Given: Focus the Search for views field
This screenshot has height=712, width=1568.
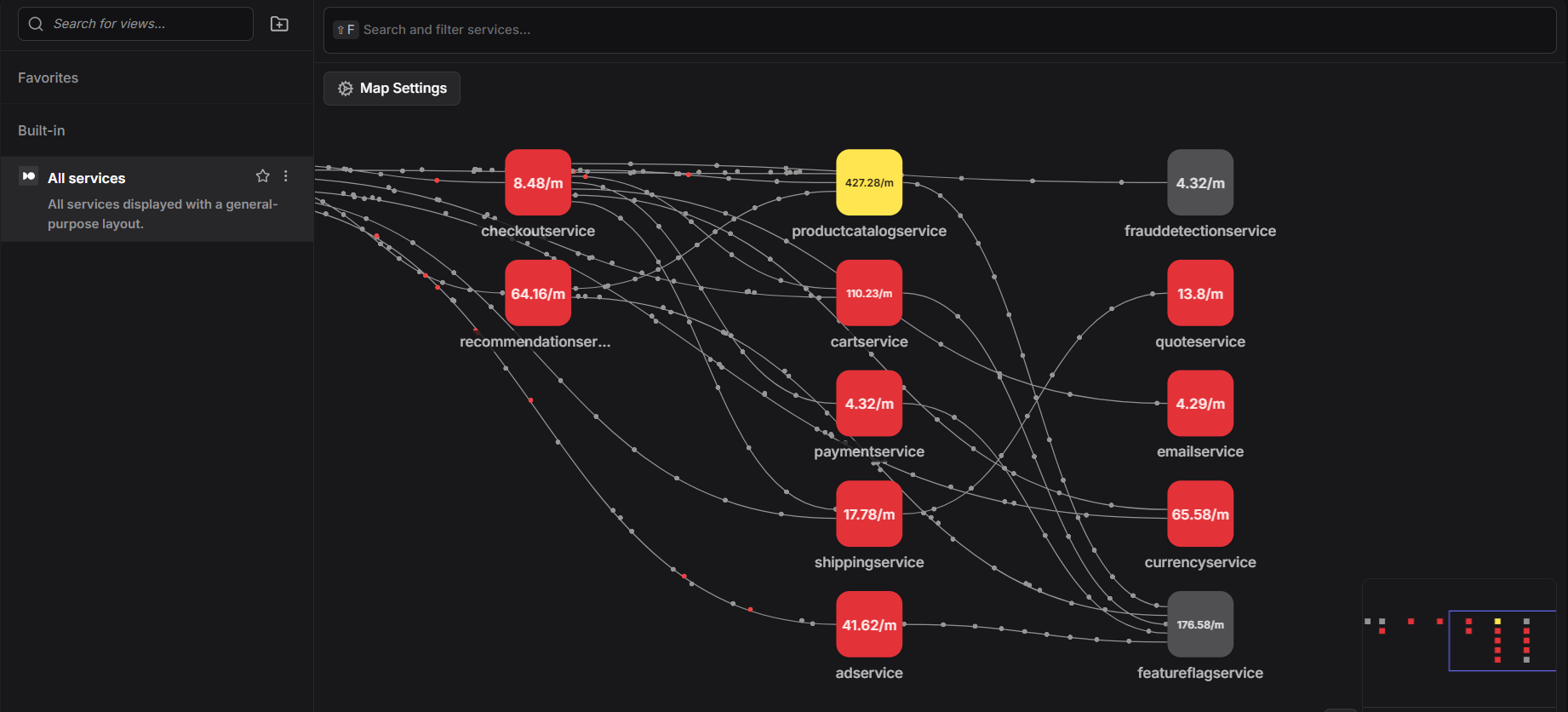Looking at the screenshot, I should [135, 24].
